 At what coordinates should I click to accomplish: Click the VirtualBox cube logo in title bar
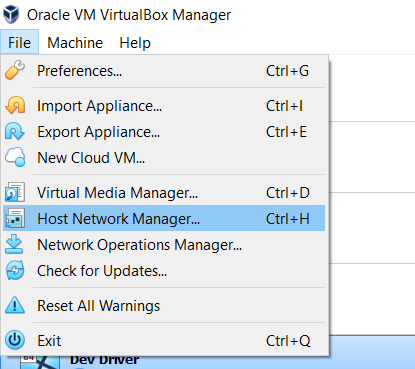coord(11,14)
